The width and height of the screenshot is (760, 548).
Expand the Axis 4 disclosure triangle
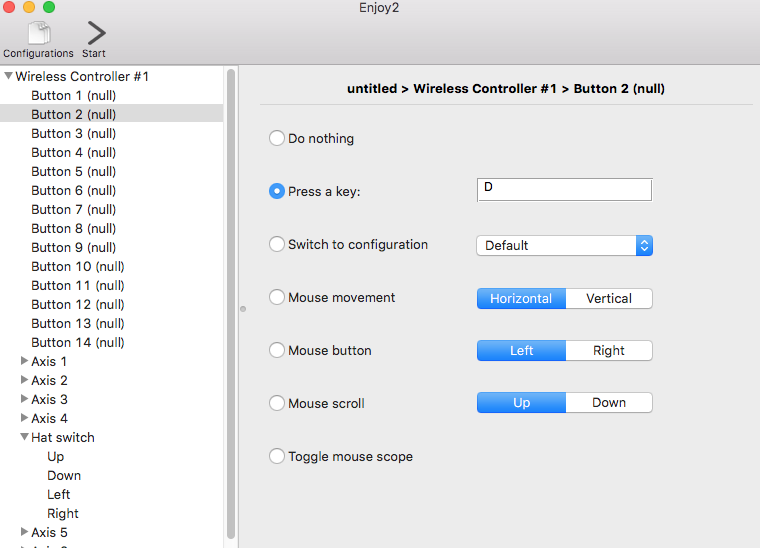[x=24, y=418]
